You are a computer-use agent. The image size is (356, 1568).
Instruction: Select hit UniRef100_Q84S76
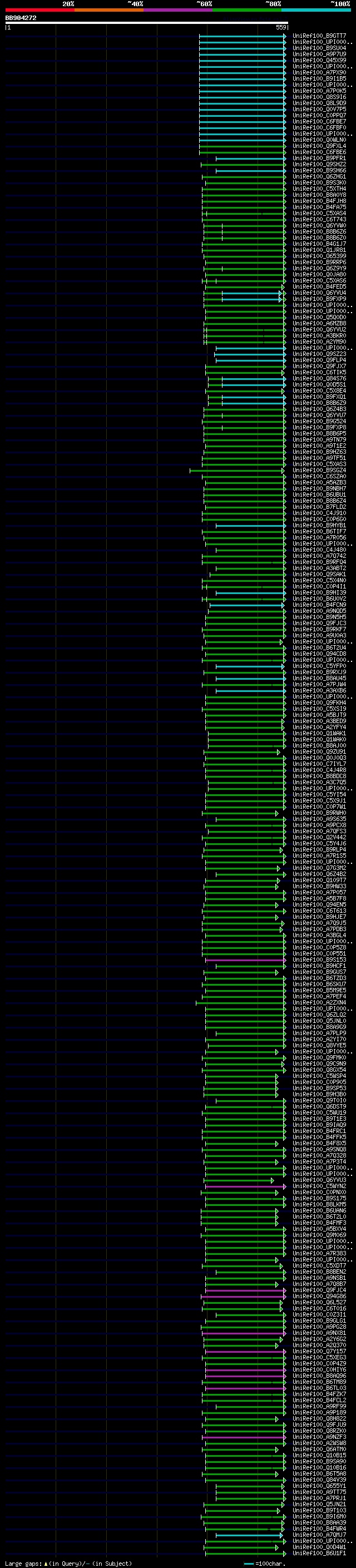click(319, 379)
